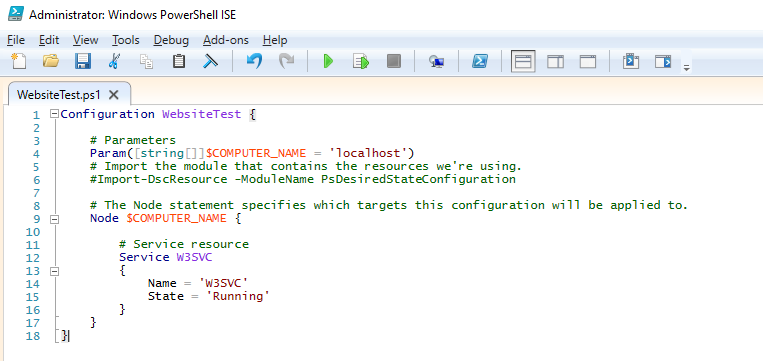Click 'PsDesiredStateConfiguration' module name
The image size is (763, 361).
[x=418, y=180]
